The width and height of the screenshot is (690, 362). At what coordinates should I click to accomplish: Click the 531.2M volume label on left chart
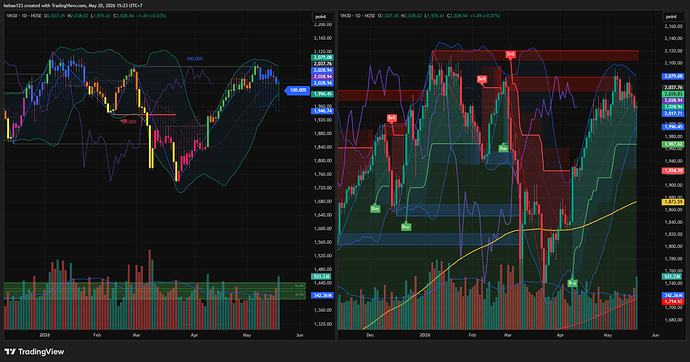tap(321, 276)
